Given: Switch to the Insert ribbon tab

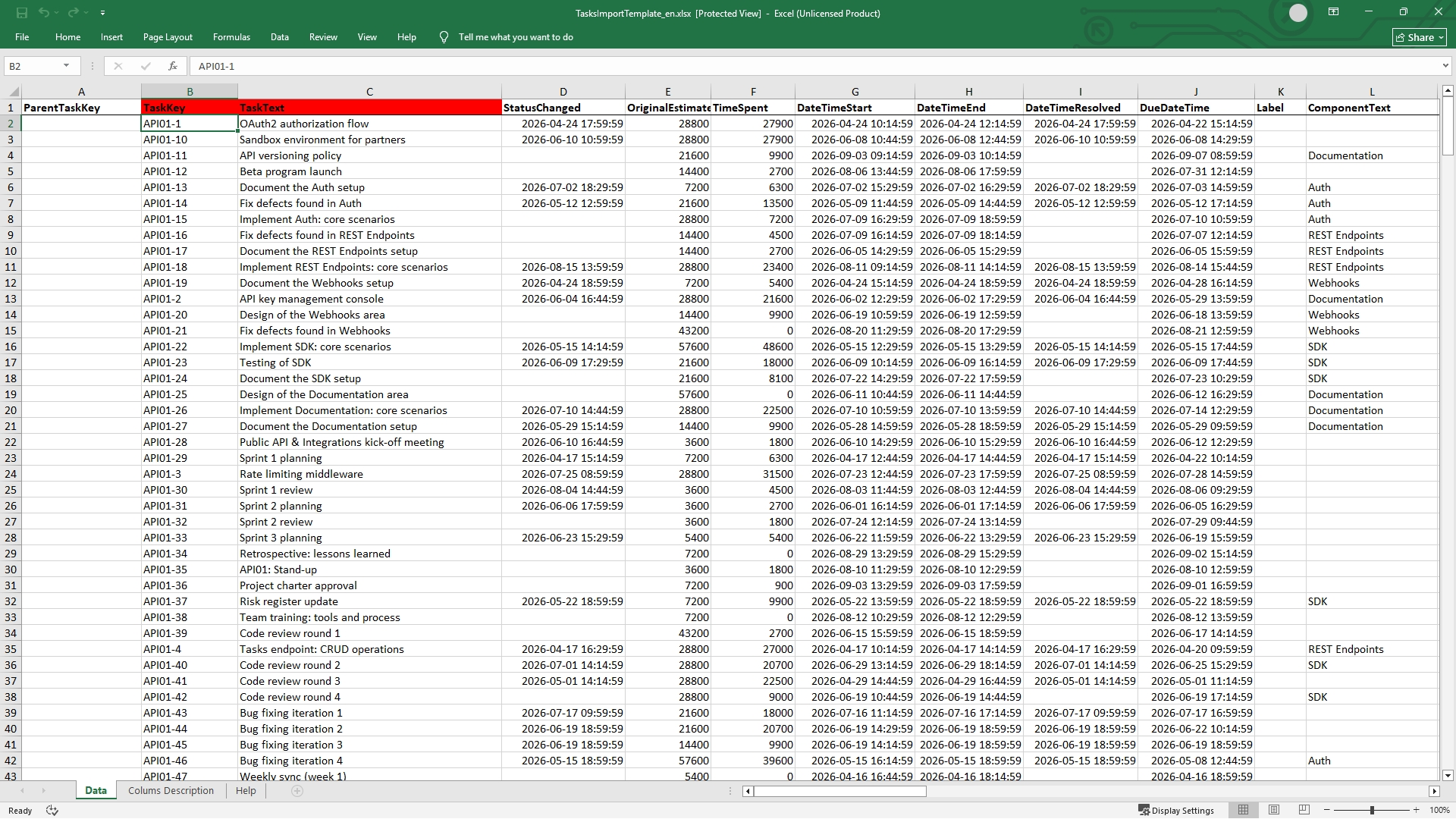Looking at the screenshot, I should pos(111,37).
